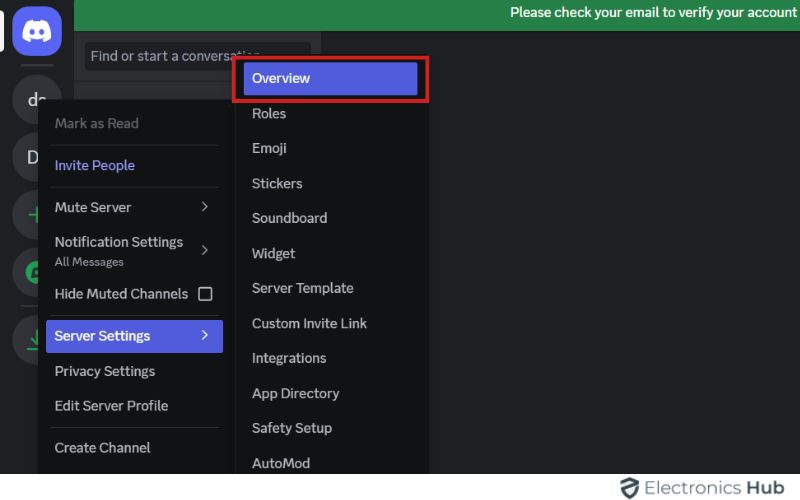This screenshot has width=800, height=500.
Task: Open Custom Invite Link settings
Action: tap(309, 323)
